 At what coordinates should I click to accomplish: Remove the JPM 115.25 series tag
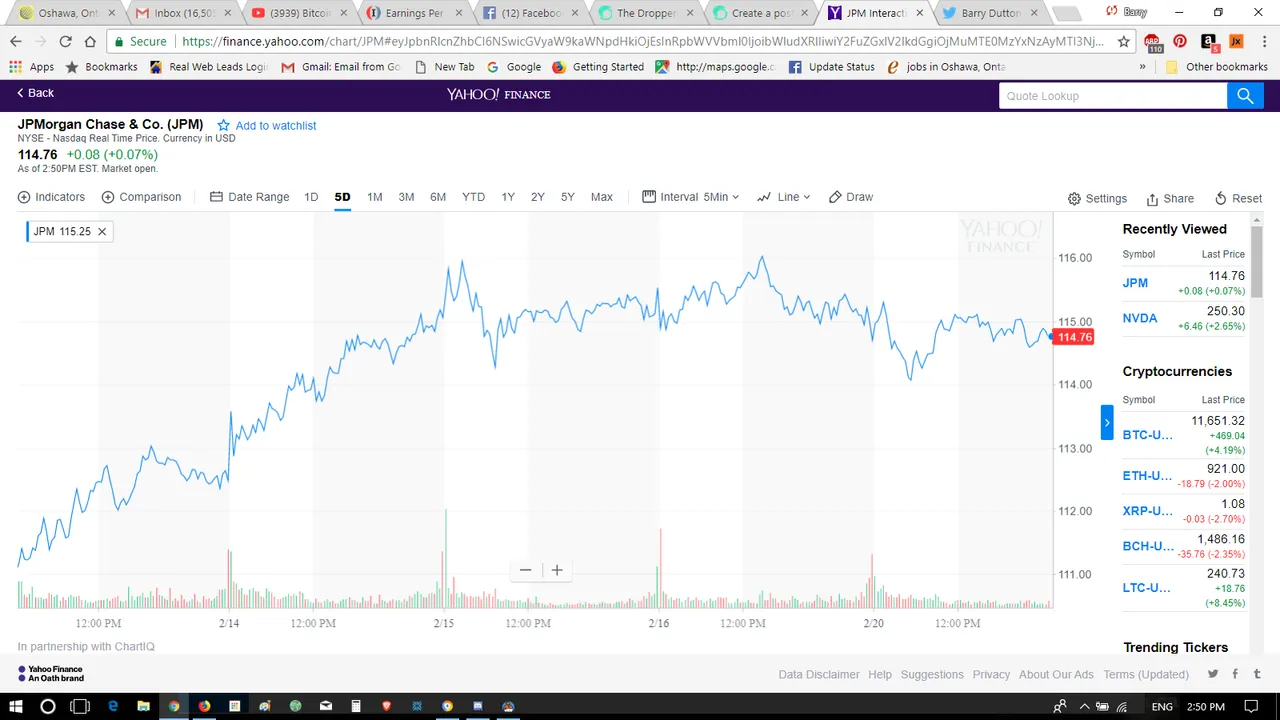102,231
